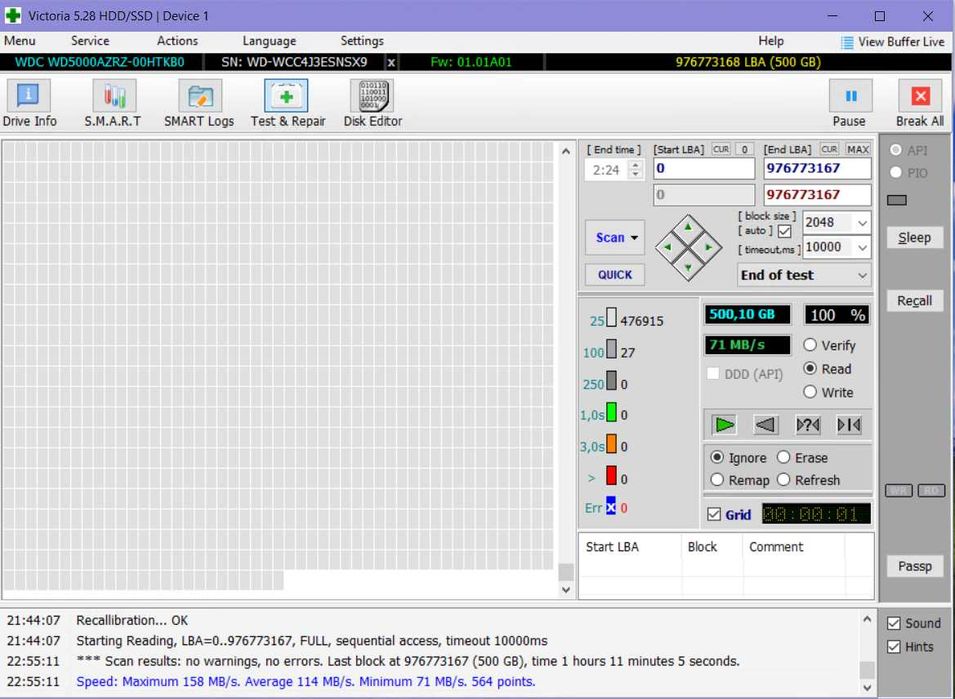Open the S.M.A.R.T attributes view

click(113, 96)
